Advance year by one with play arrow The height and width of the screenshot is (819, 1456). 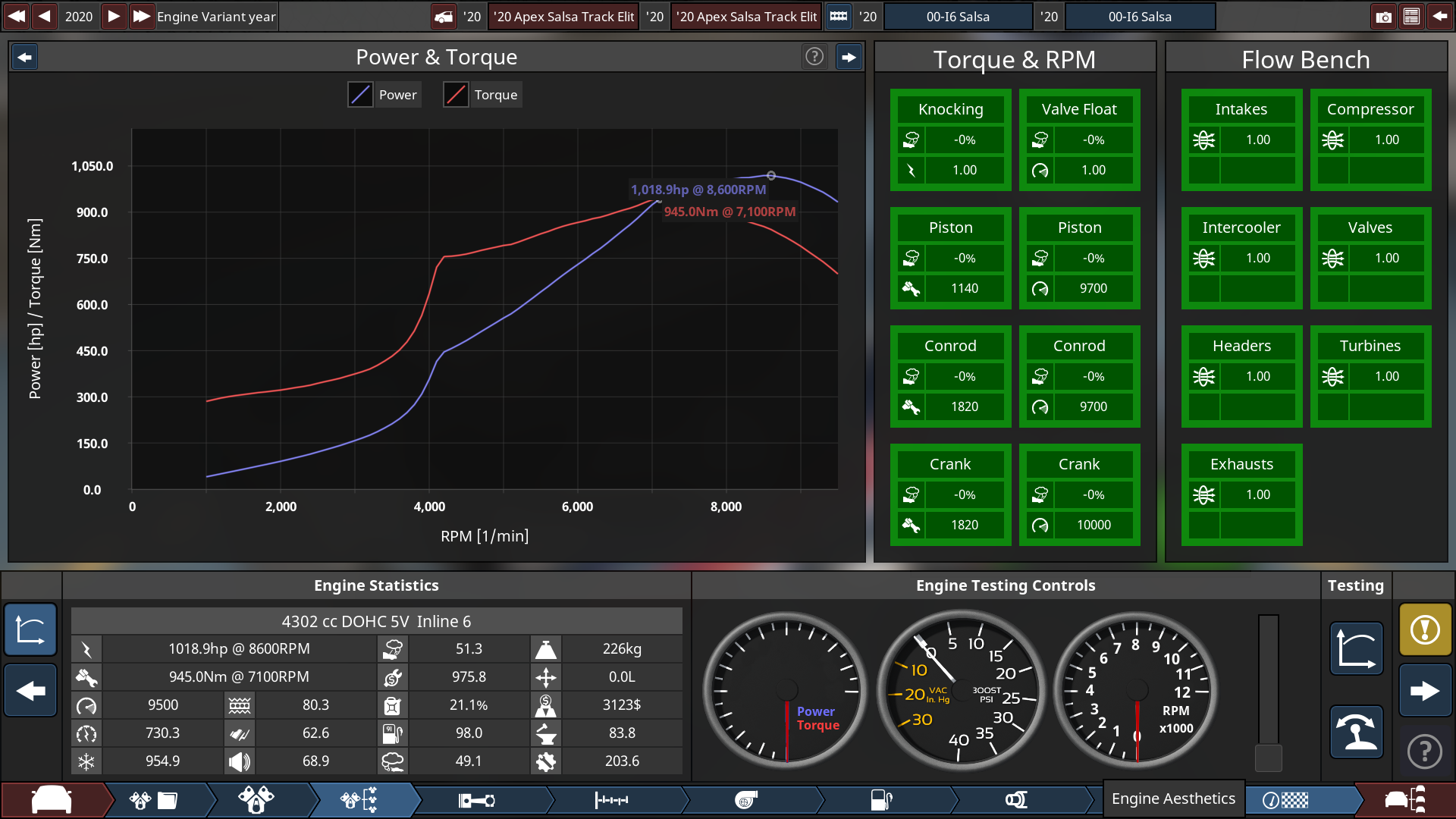click(x=113, y=17)
